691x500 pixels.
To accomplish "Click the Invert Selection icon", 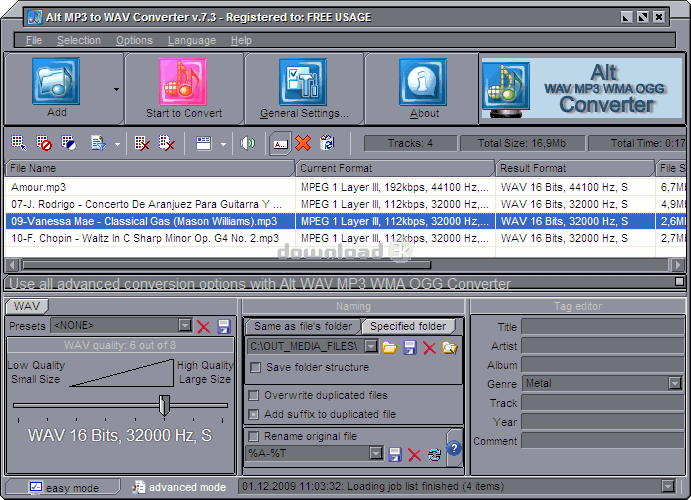I will (x=68, y=143).
